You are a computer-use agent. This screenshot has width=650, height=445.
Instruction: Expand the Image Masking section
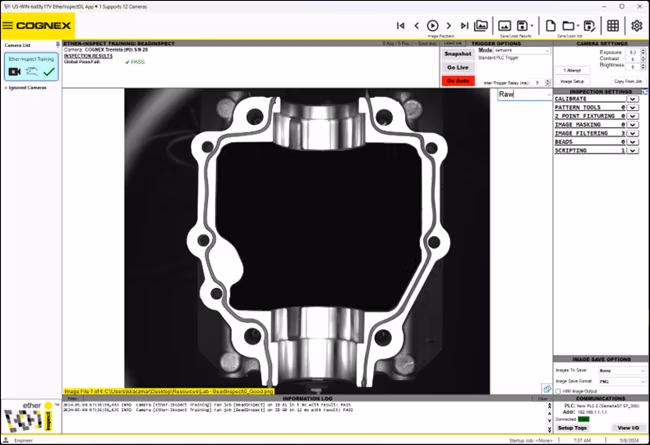632,124
